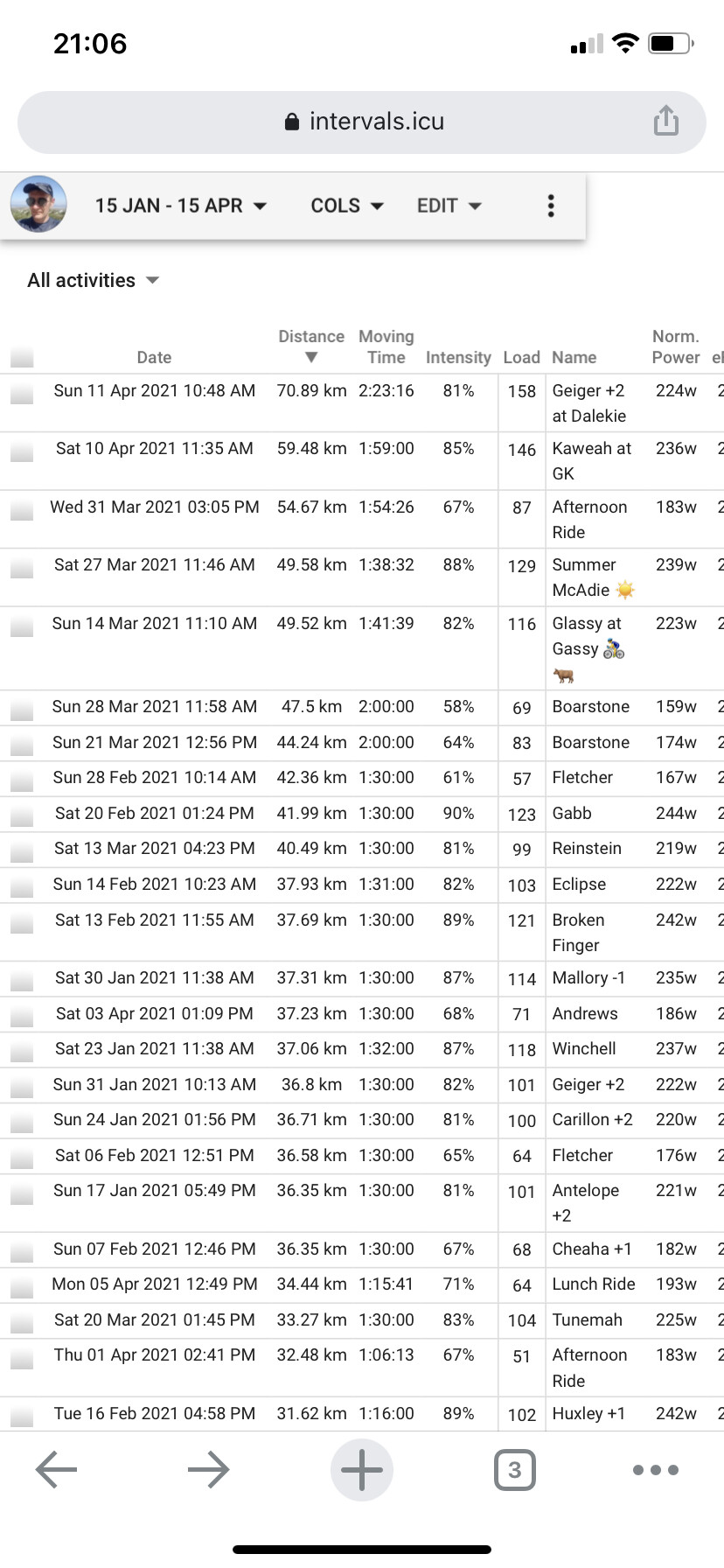Viewport: 724px width, 1568px height.
Task: Go back with browser back arrow
Action: (57, 1469)
